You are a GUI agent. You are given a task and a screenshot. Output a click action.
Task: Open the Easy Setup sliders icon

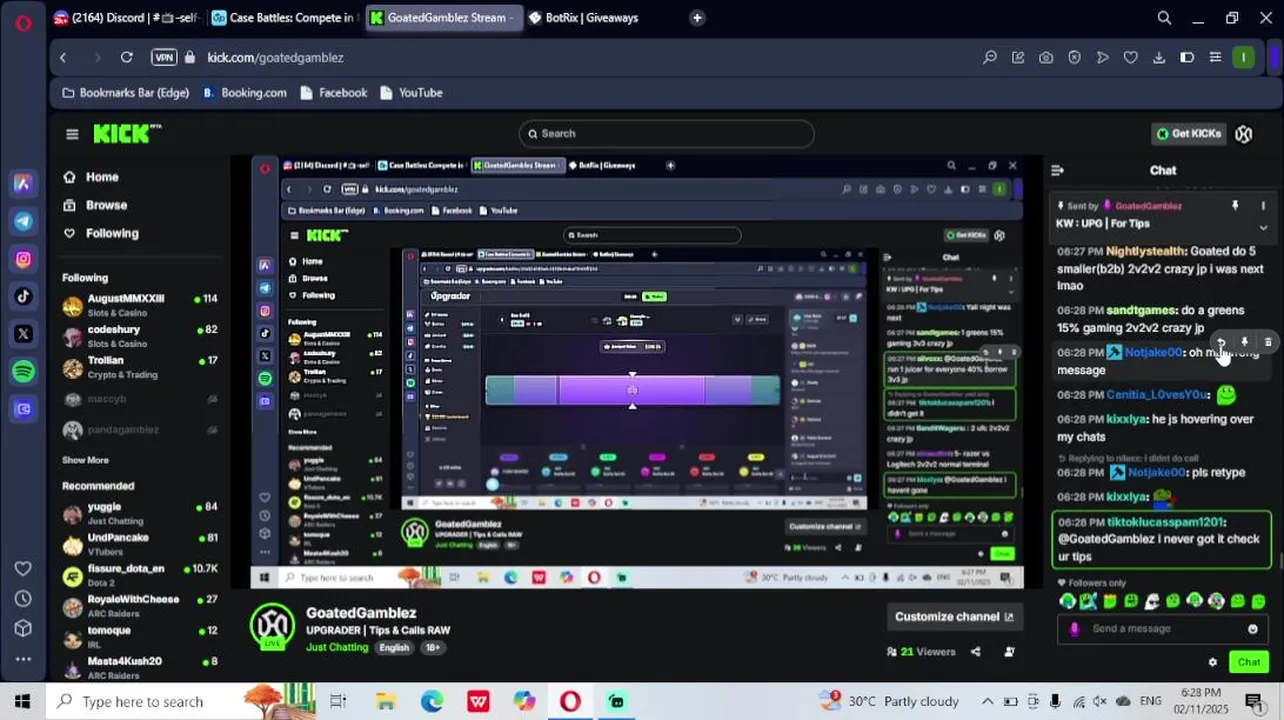tap(1215, 58)
